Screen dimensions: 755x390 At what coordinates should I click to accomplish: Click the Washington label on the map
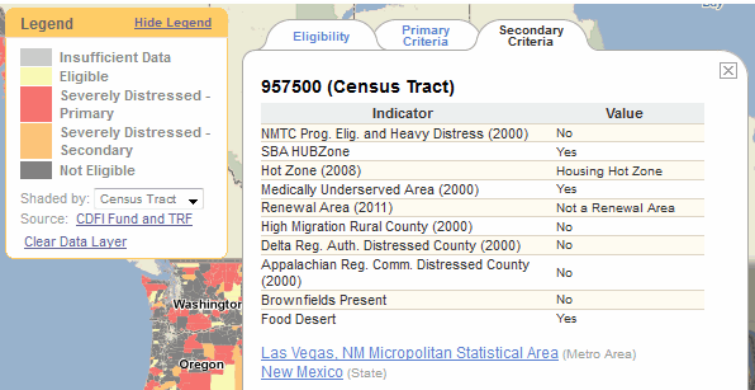click(207, 304)
